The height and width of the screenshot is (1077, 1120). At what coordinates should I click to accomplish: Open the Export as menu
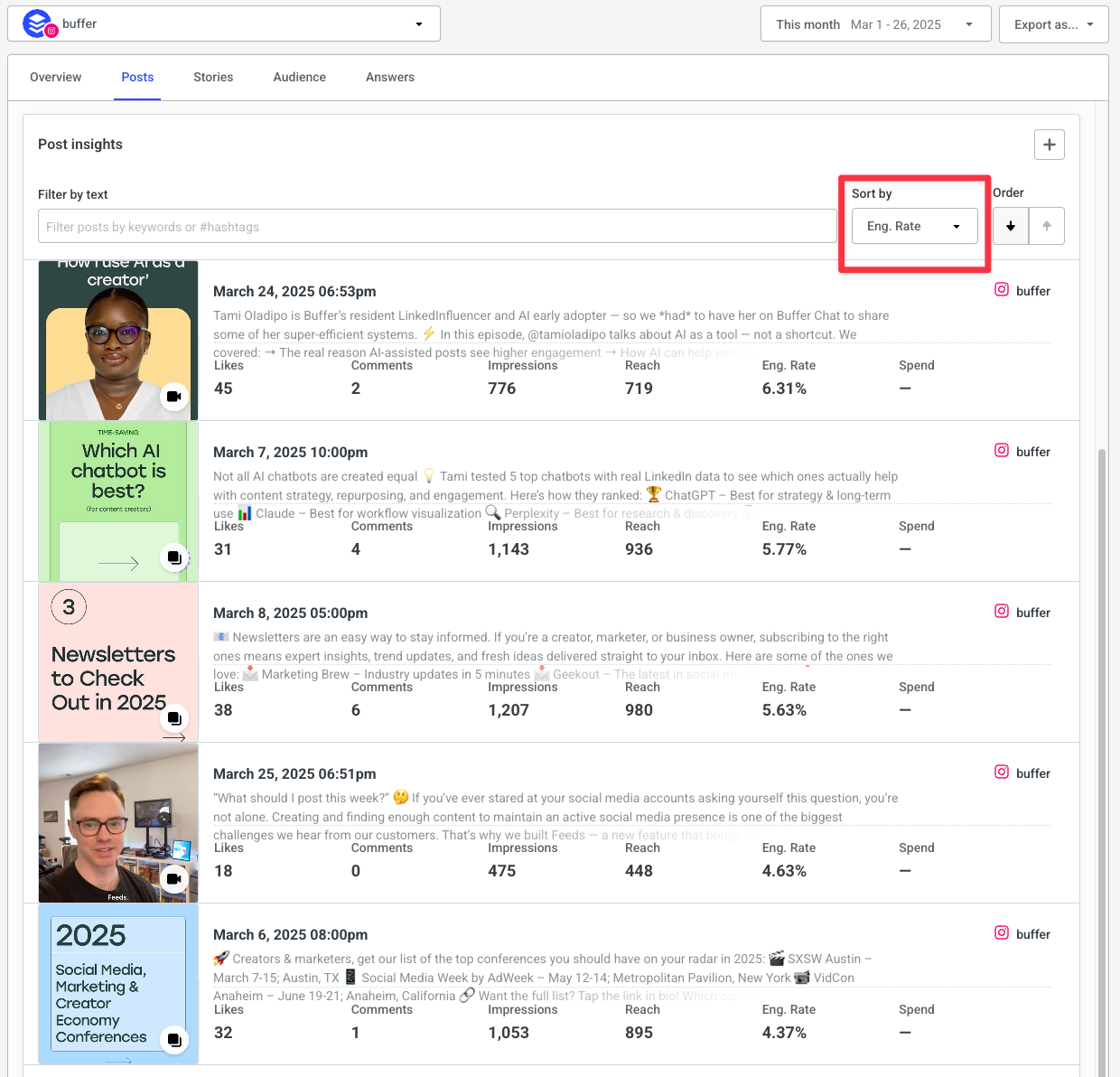[x=1053, y=23]
